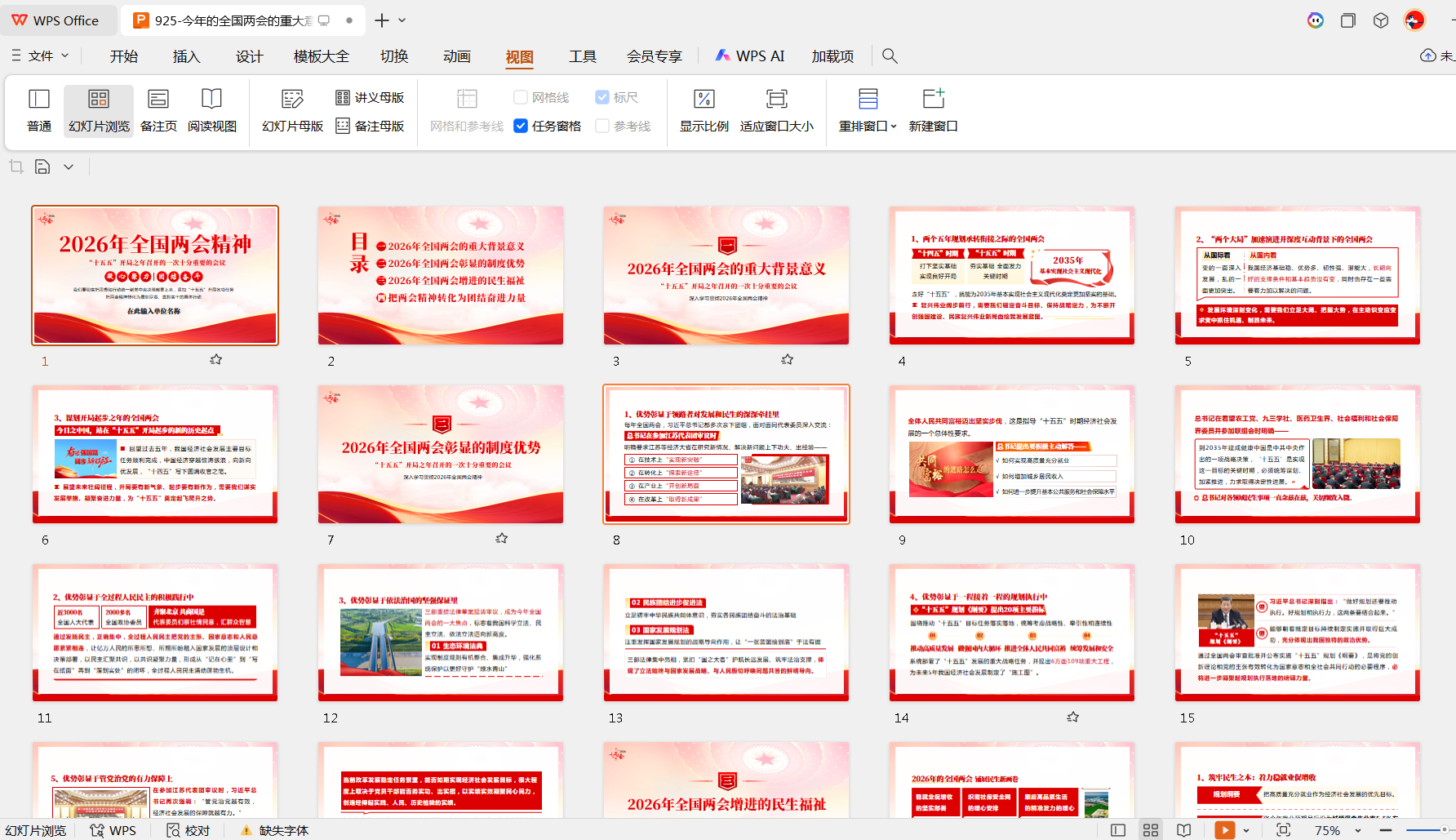Toggle the 网格线 gridlines checkbox

point(521,97)
